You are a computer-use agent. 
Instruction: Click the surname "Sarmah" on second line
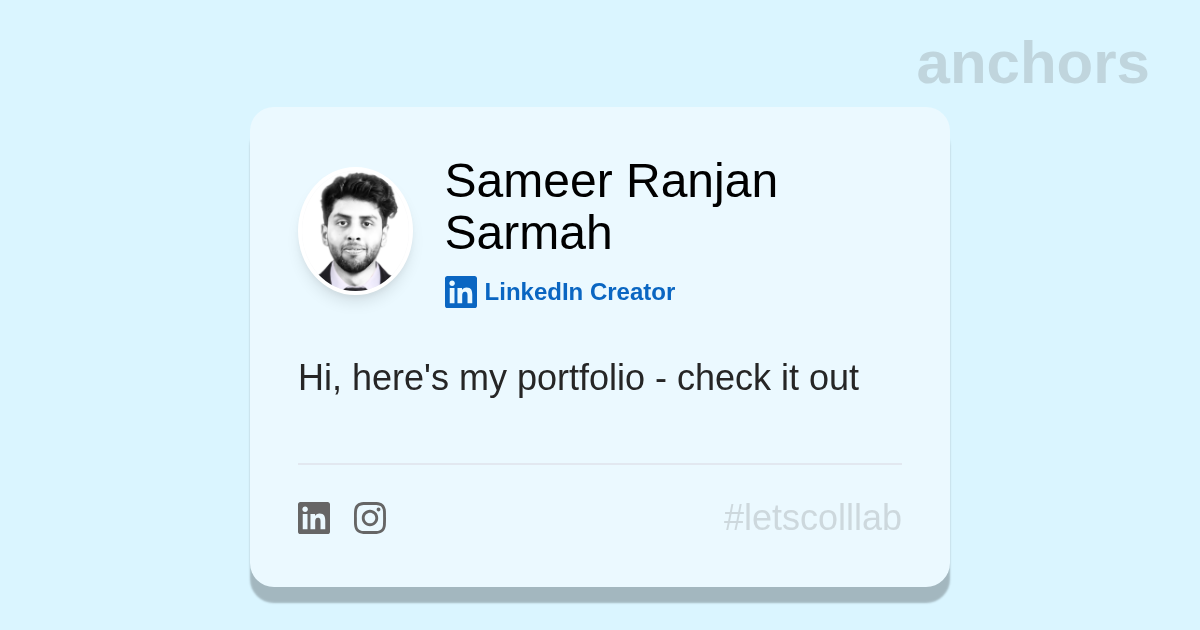click(528, 233)
